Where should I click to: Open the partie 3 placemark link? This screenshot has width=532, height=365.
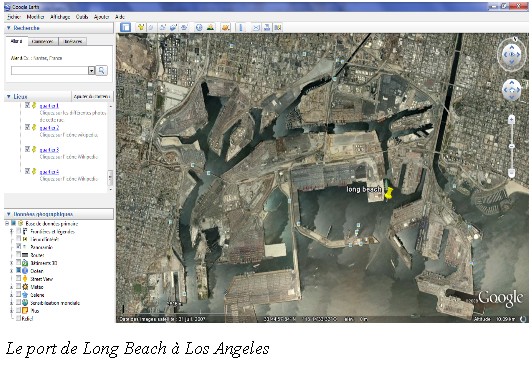(x=49, y=150)
